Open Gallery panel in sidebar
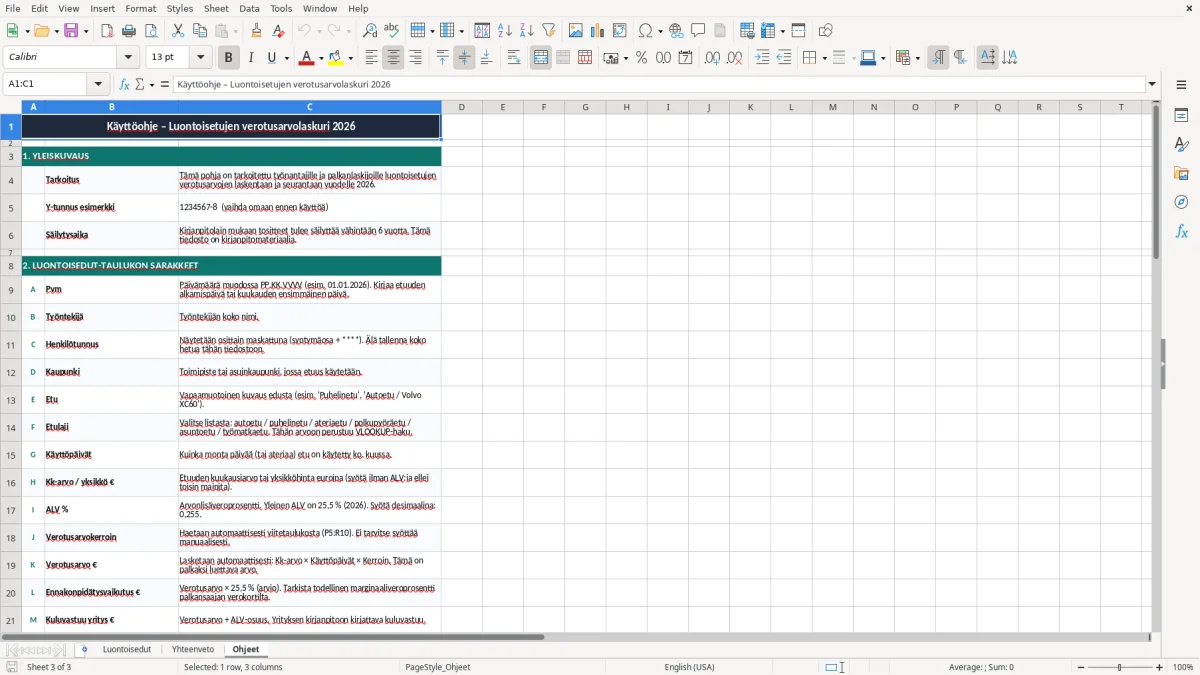This screenshot has height=675, width=1200. pos(1181,173)
